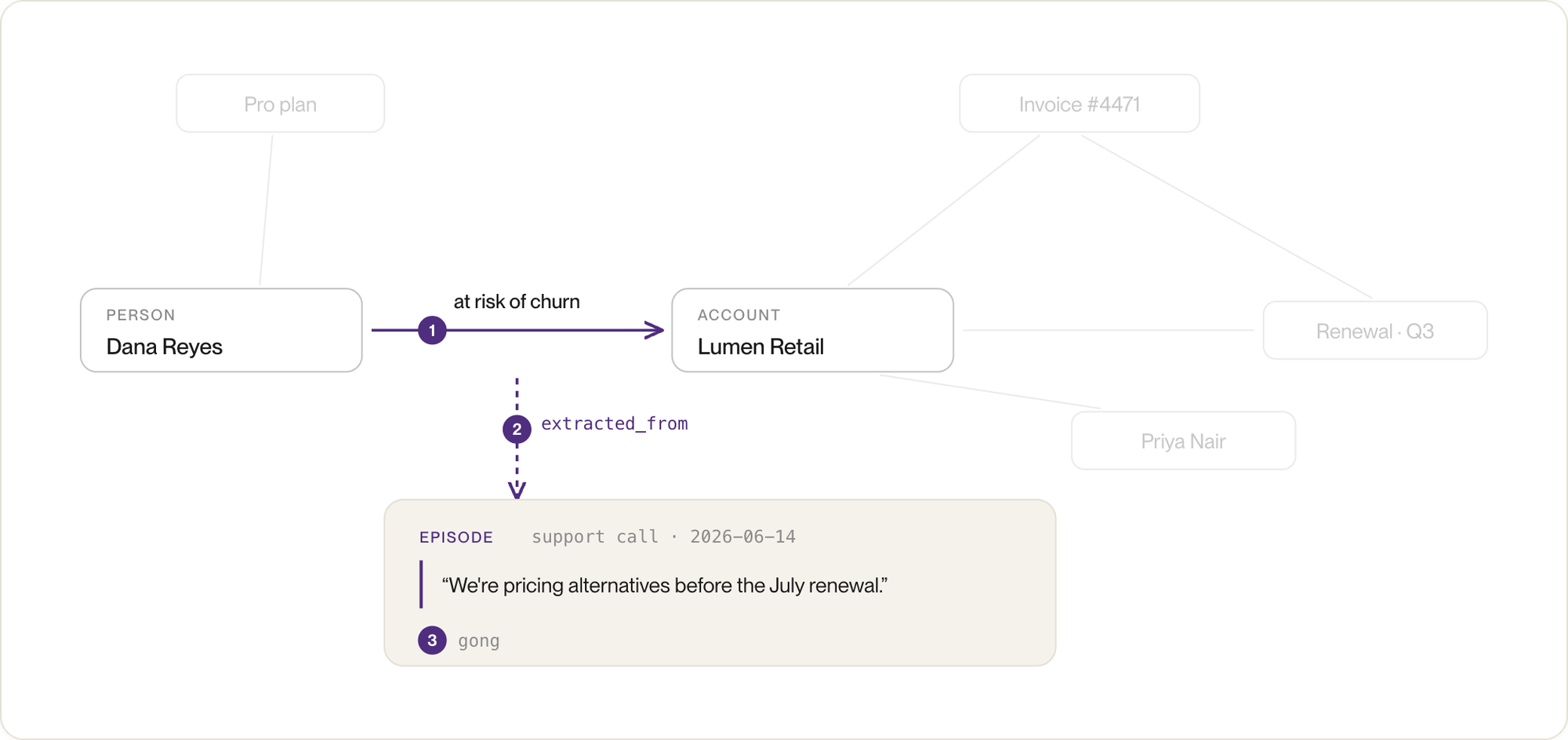Viewport: 1568px width, 740px height.
Task: Click the 'at risk of churn' edge label
Action: (517, 302)
